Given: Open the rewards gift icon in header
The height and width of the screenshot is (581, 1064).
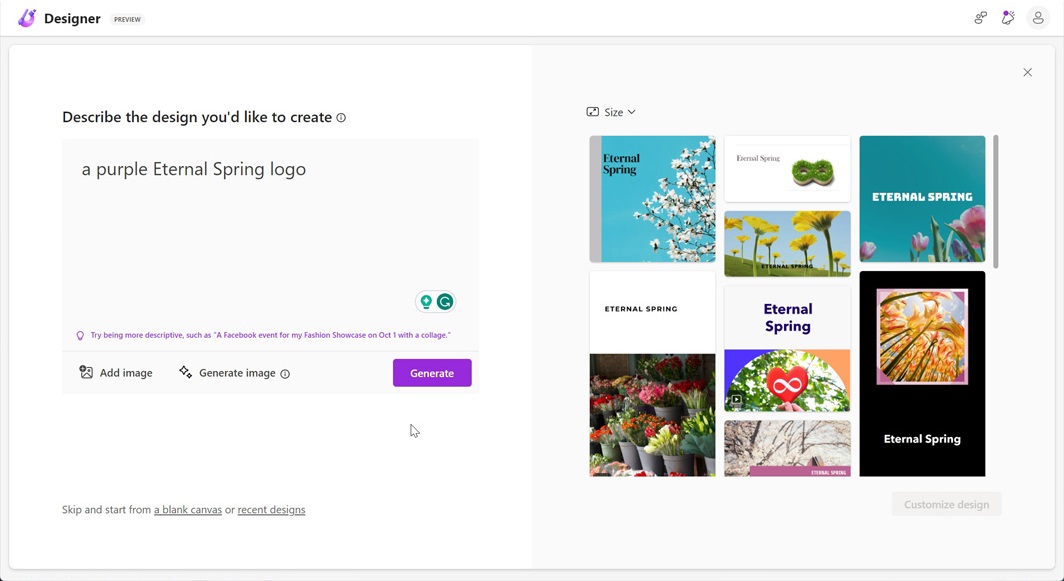Looking at the screenshot, I should point(1008,18).
